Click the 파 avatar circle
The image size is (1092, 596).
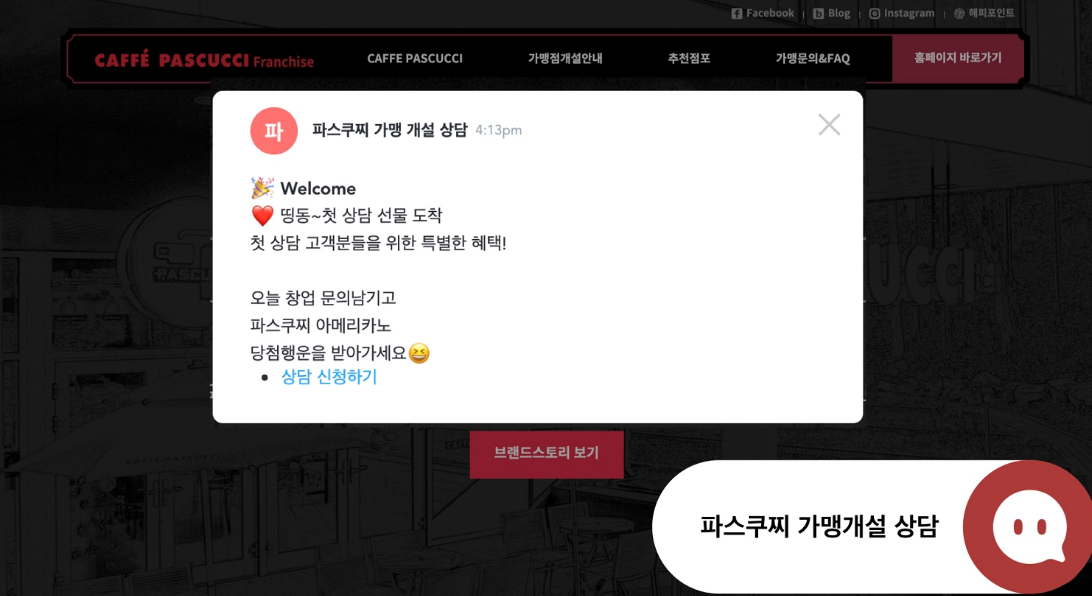pos(274,131)
